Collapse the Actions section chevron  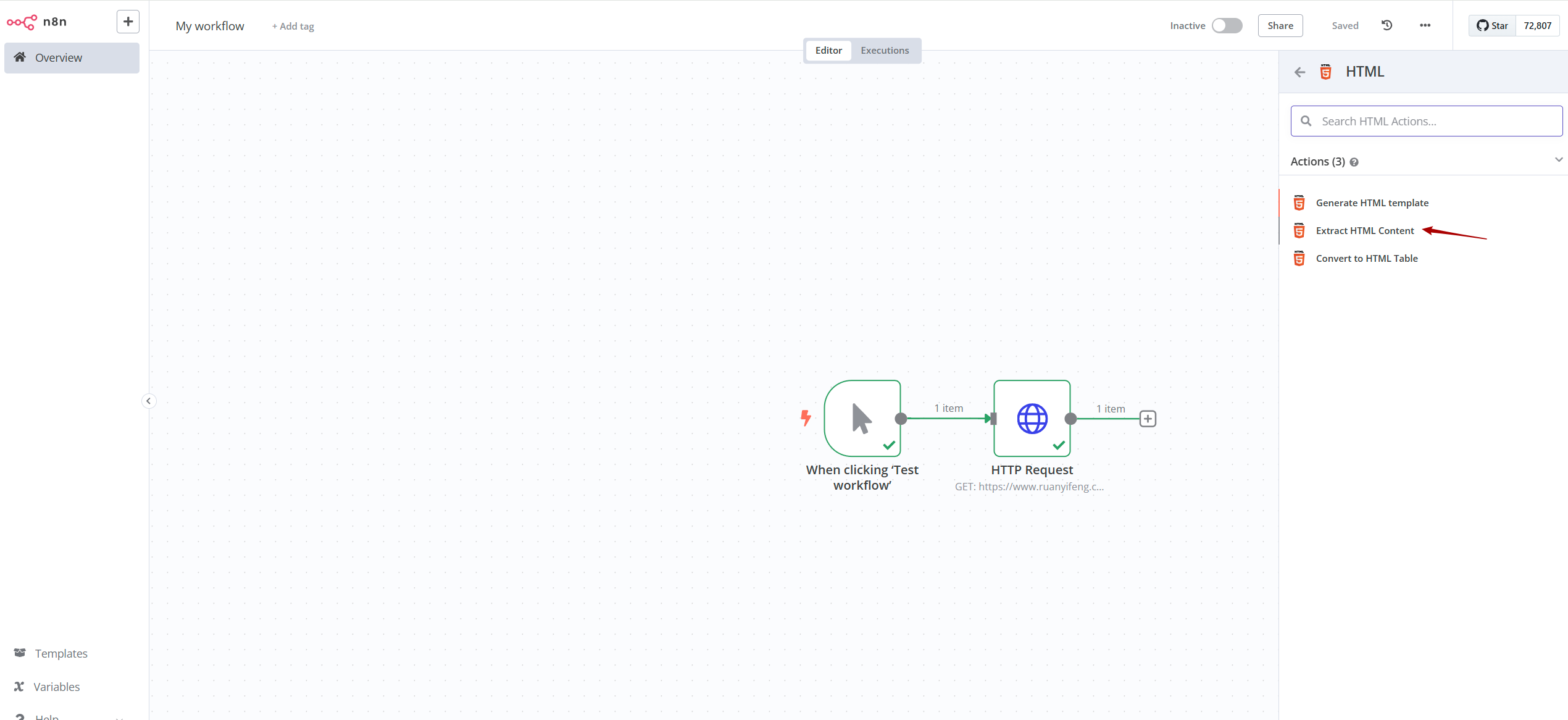click(1558, 160)
